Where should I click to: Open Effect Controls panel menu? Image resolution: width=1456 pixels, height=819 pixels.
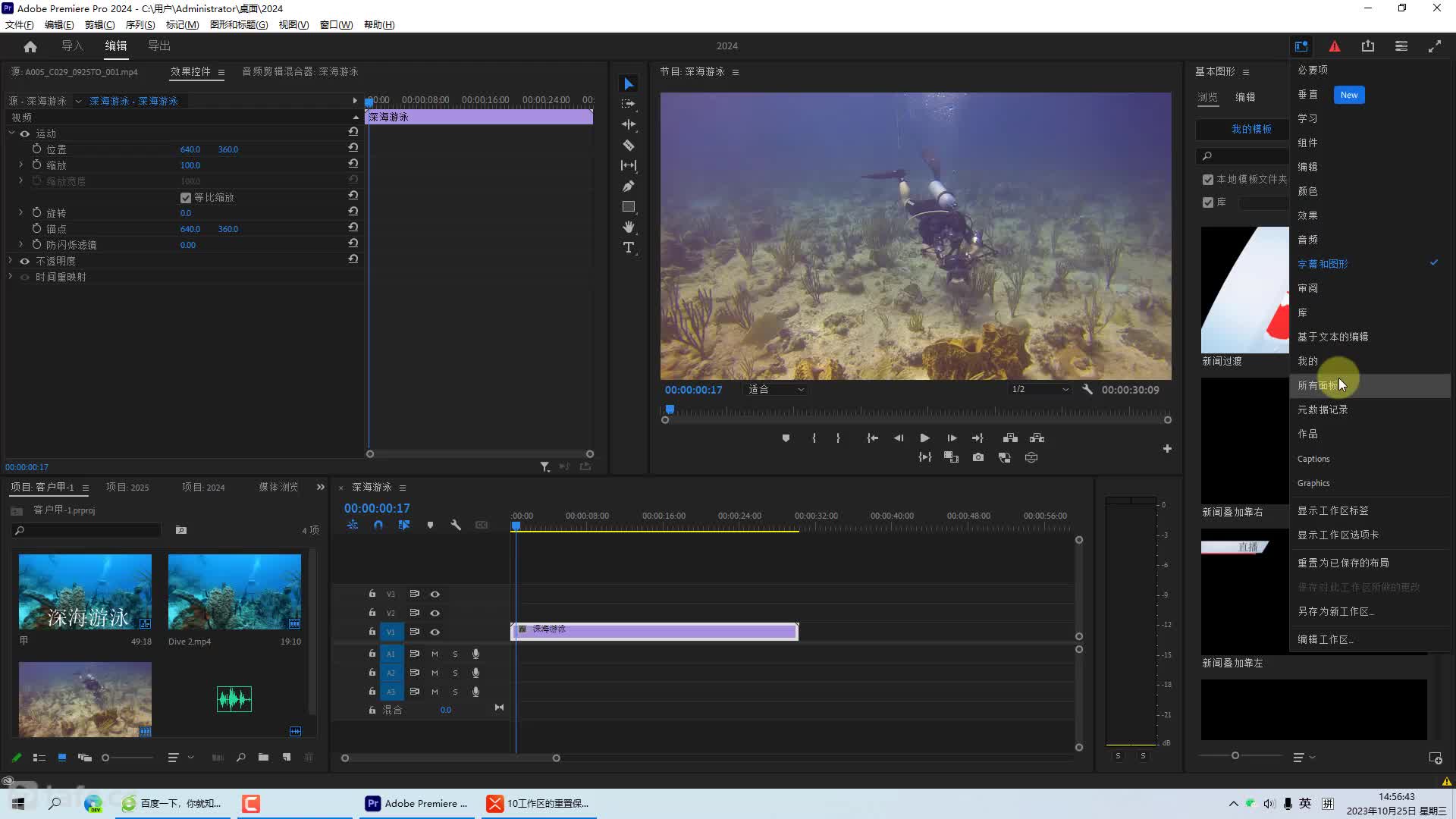[x=221, y=72]
